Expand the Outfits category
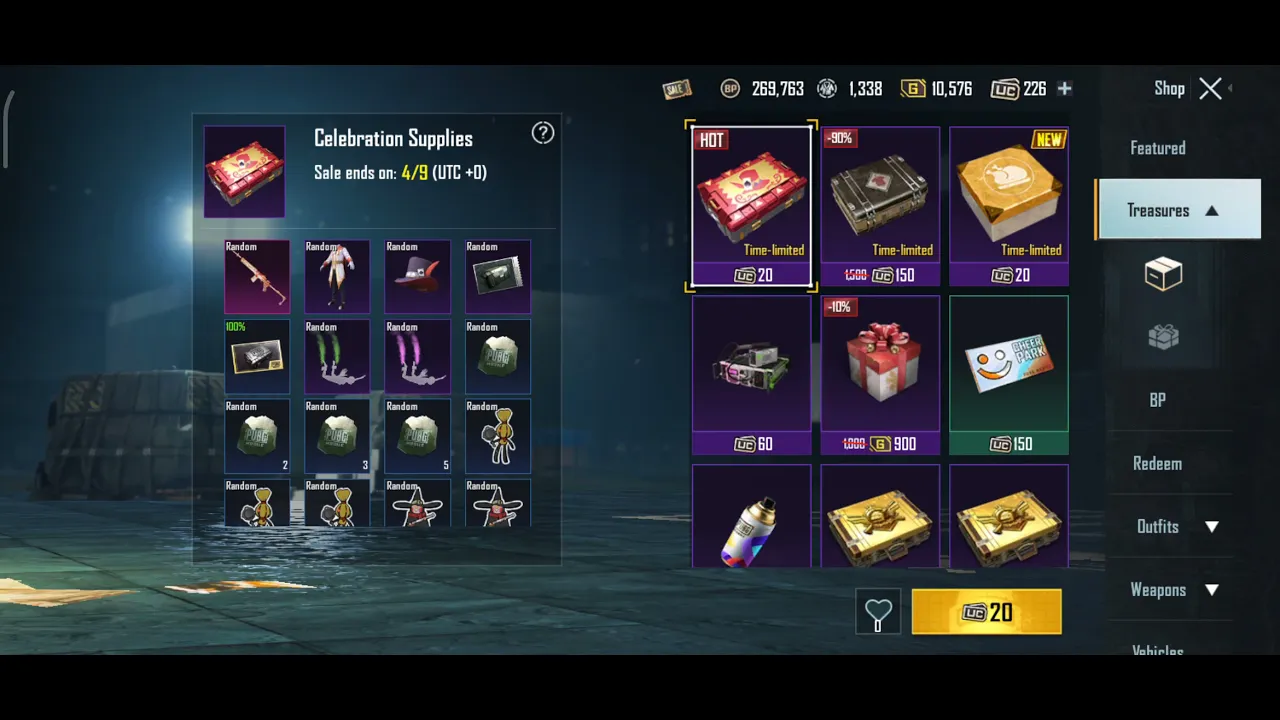 pos(1178,527)
